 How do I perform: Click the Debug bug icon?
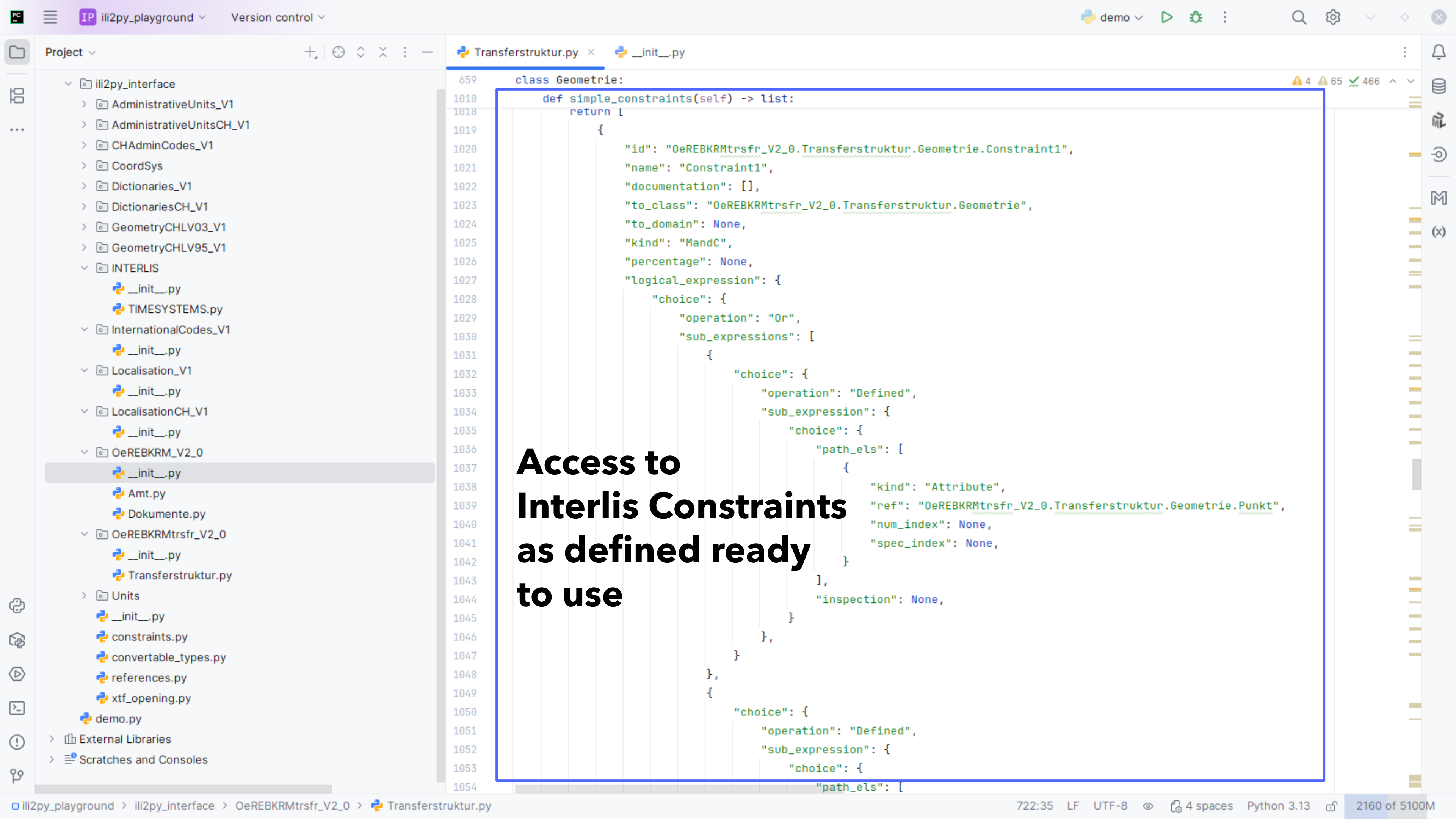1196,17
